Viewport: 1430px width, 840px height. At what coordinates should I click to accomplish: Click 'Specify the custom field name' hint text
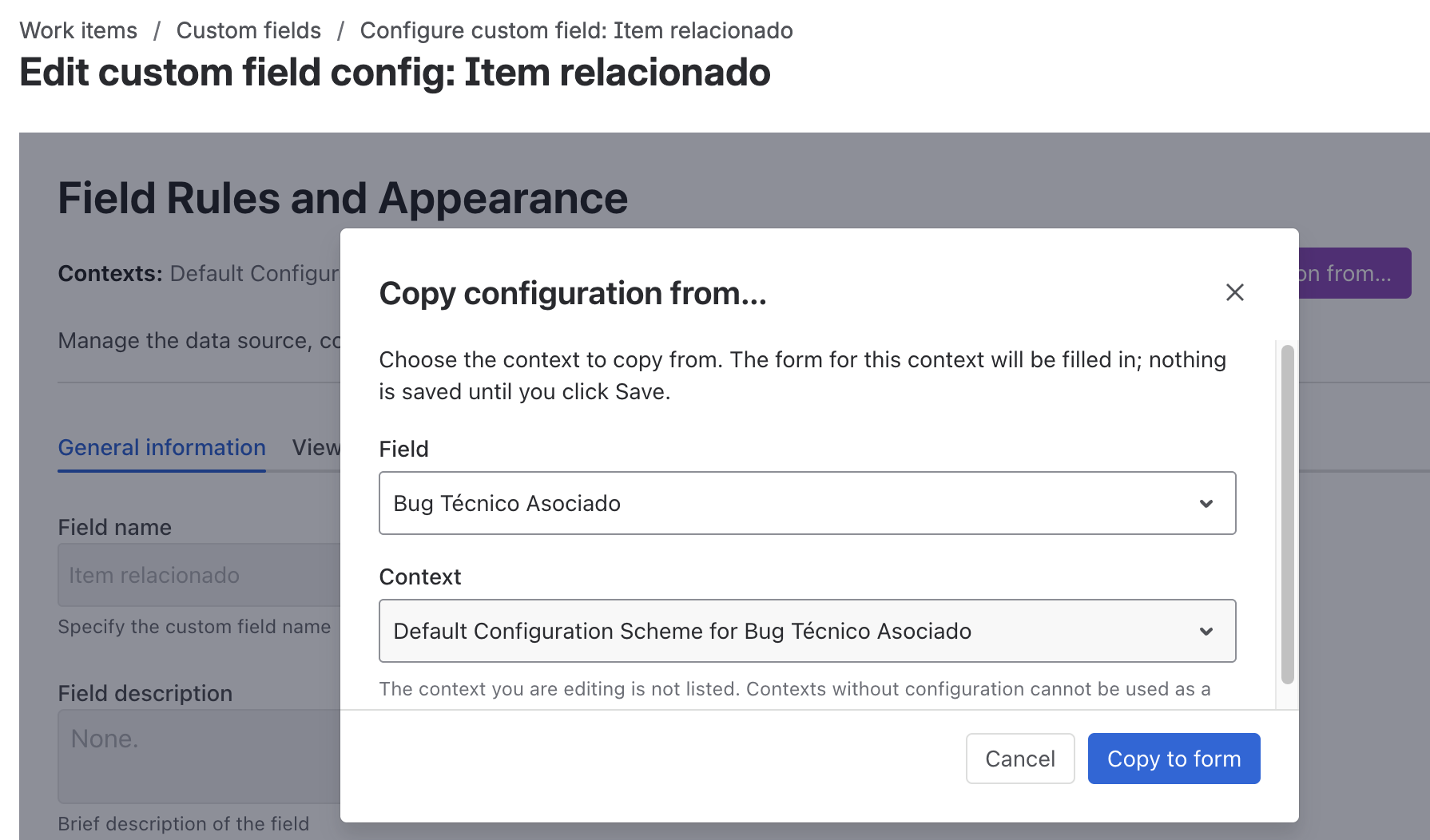point(194,627)
